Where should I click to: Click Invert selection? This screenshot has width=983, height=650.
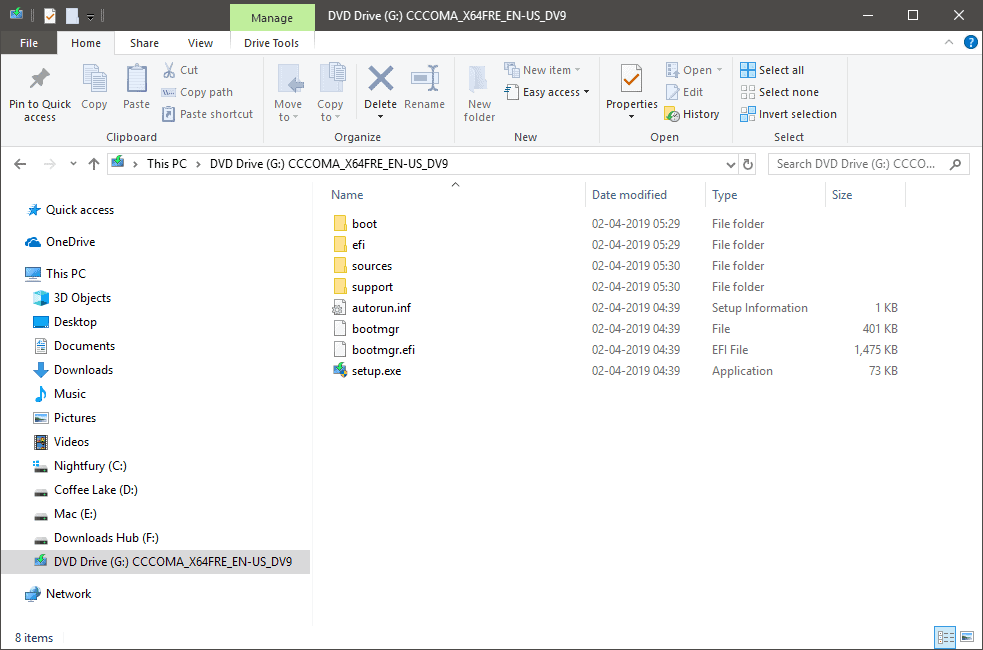pyautogui.click(x=788, y=114)
